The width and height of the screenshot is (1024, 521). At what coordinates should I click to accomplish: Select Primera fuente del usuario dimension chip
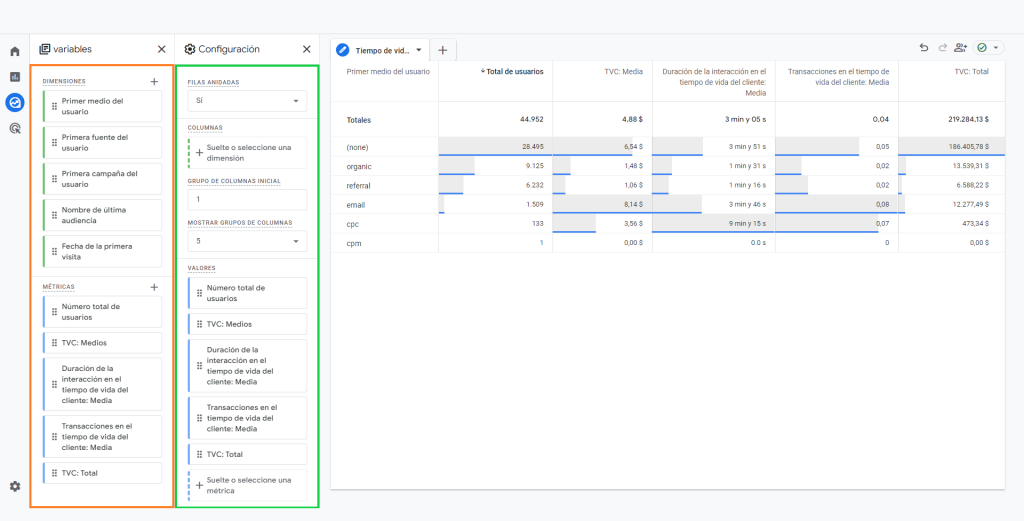[x=102, y=142]
